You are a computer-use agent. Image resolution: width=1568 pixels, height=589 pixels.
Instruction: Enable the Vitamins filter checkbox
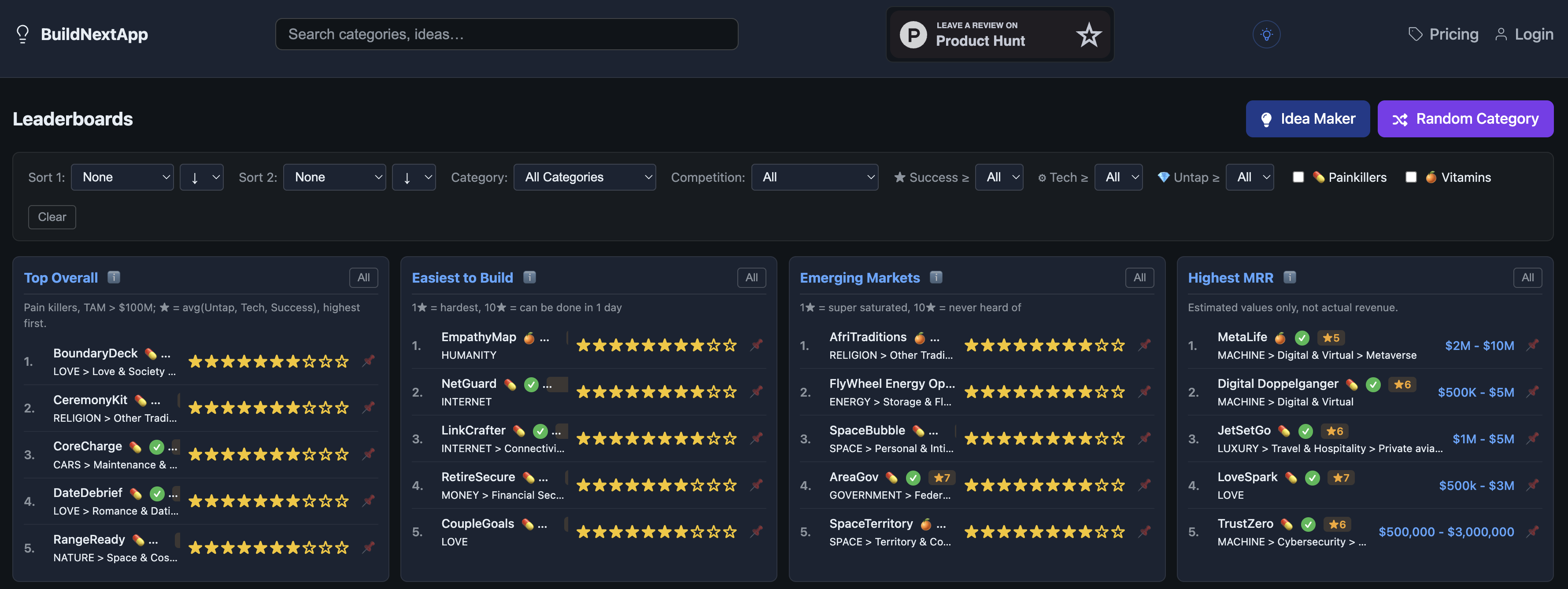coord(1411,177)
